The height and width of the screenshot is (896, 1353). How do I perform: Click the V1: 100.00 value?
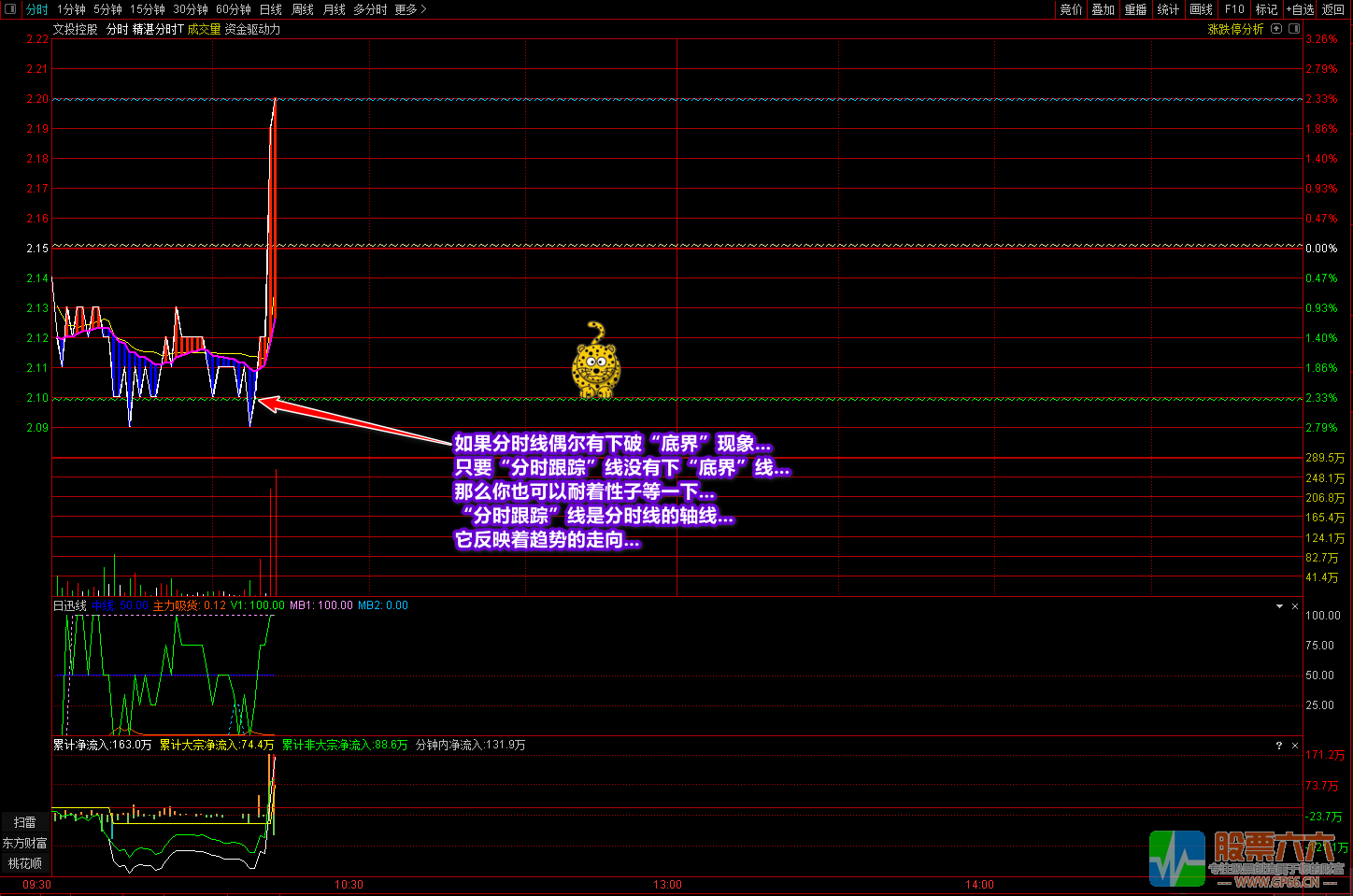coord(258,605)
